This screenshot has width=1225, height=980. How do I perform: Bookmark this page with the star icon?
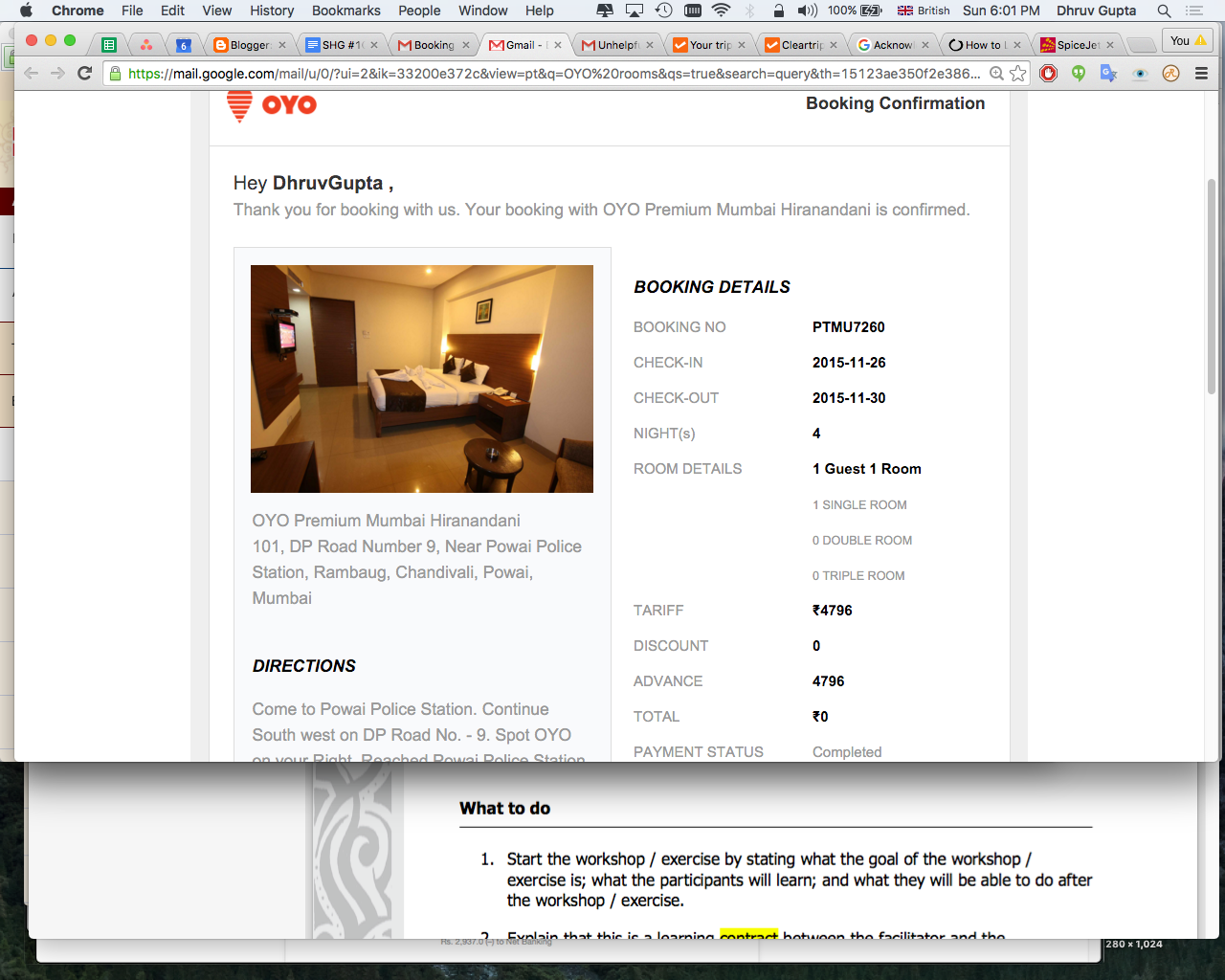click(1017, 74)
